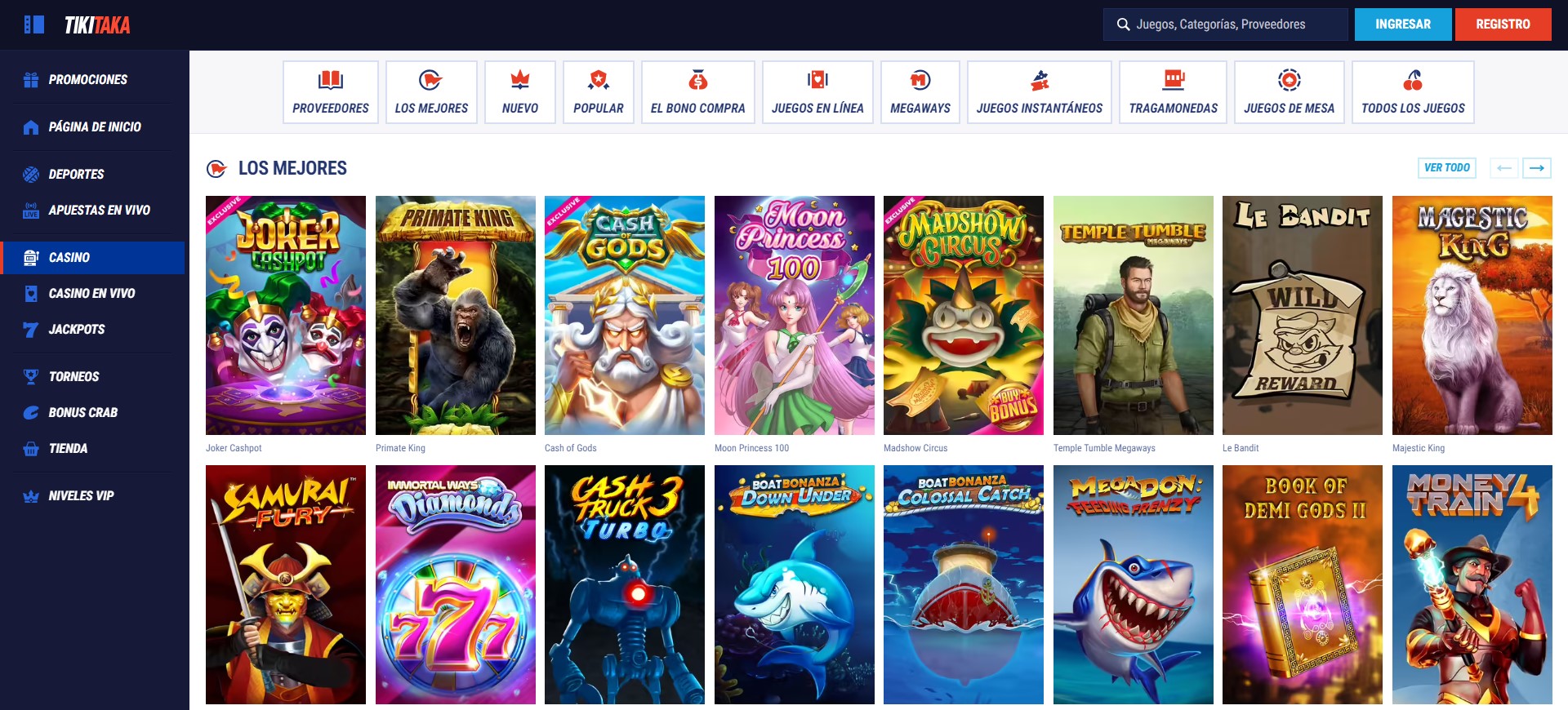Open the Joker Cashpot game thumbnail
The height and width of the screenshot is (710, 1568).
click(286, 315)
